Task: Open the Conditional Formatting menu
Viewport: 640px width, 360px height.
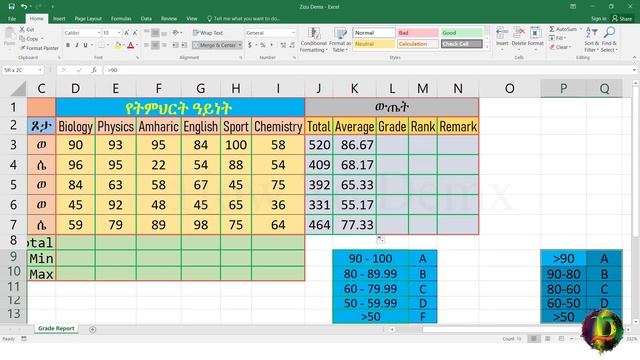Action: tap(313, 40)
